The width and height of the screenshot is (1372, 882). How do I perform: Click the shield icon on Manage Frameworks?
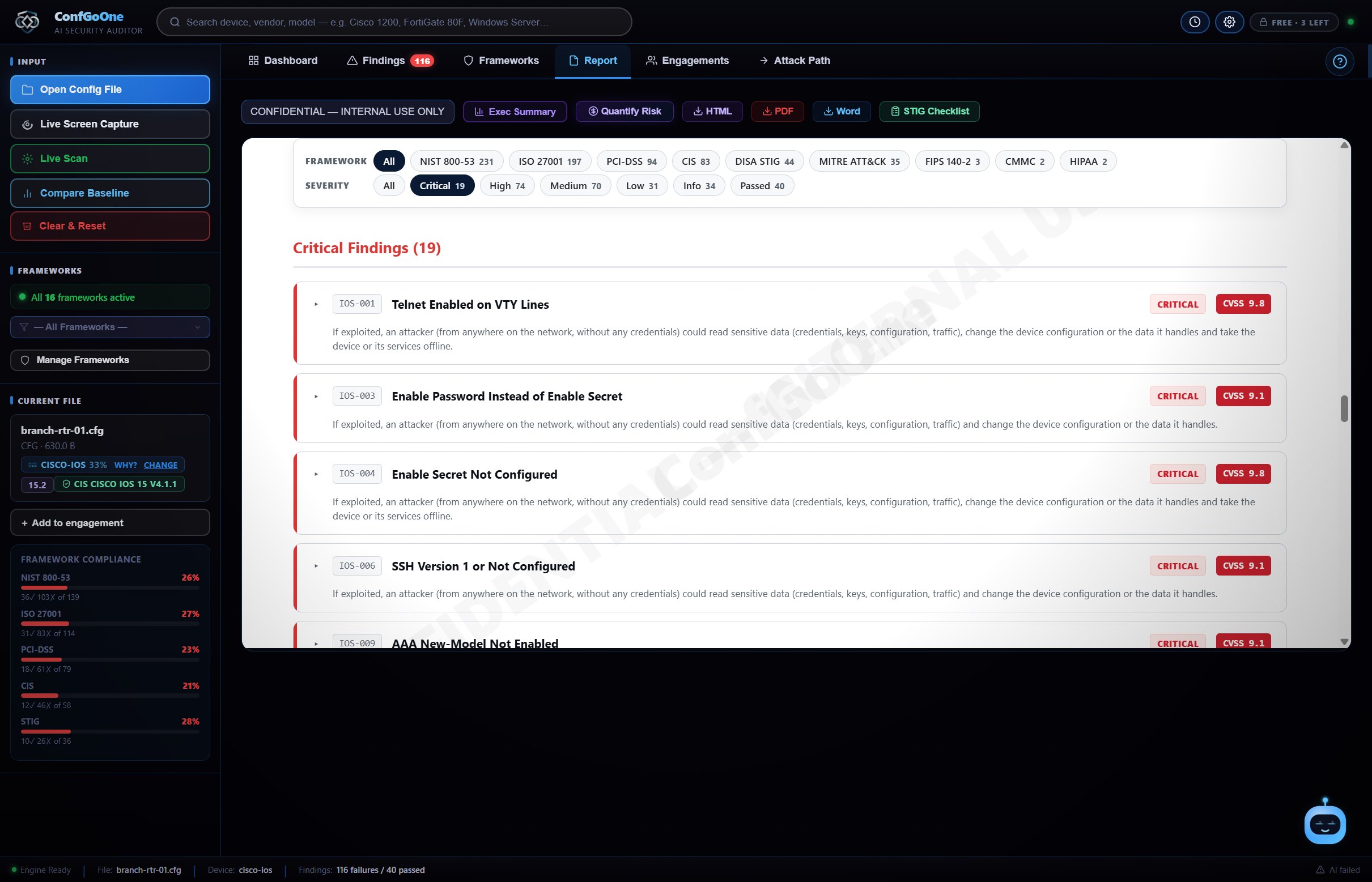click(x=24, y=360)
